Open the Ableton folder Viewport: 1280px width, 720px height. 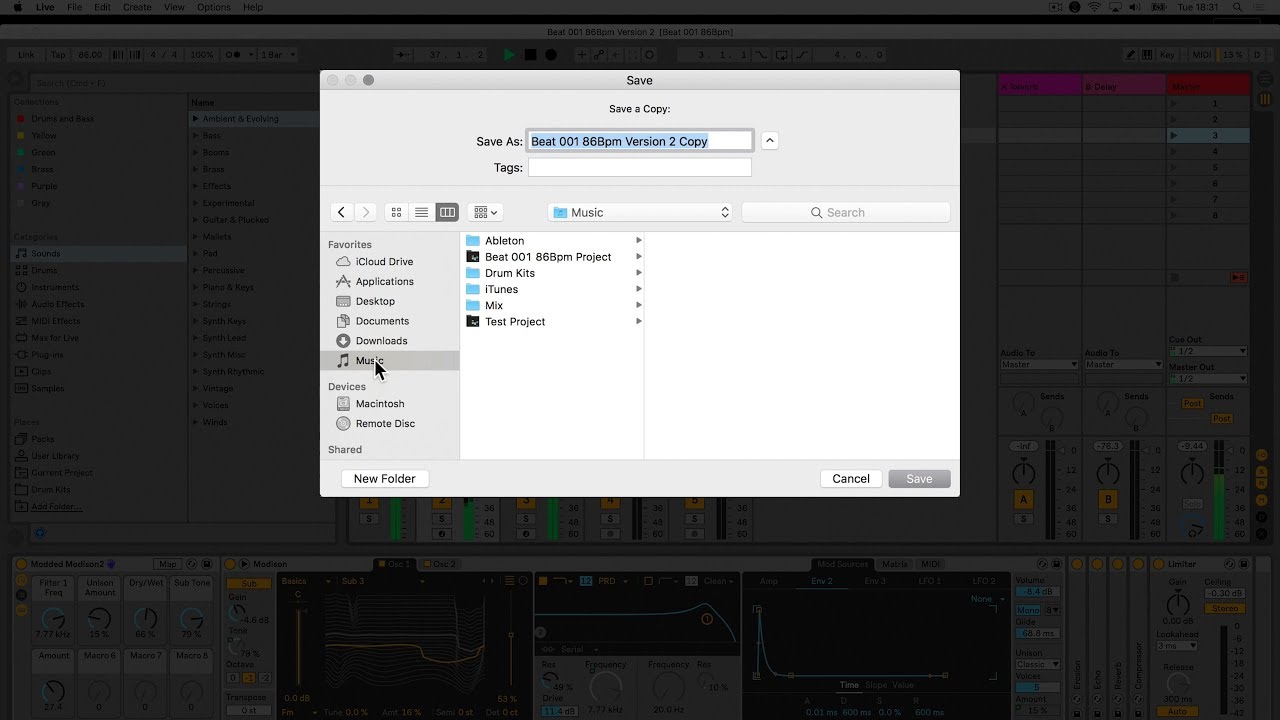553,241
